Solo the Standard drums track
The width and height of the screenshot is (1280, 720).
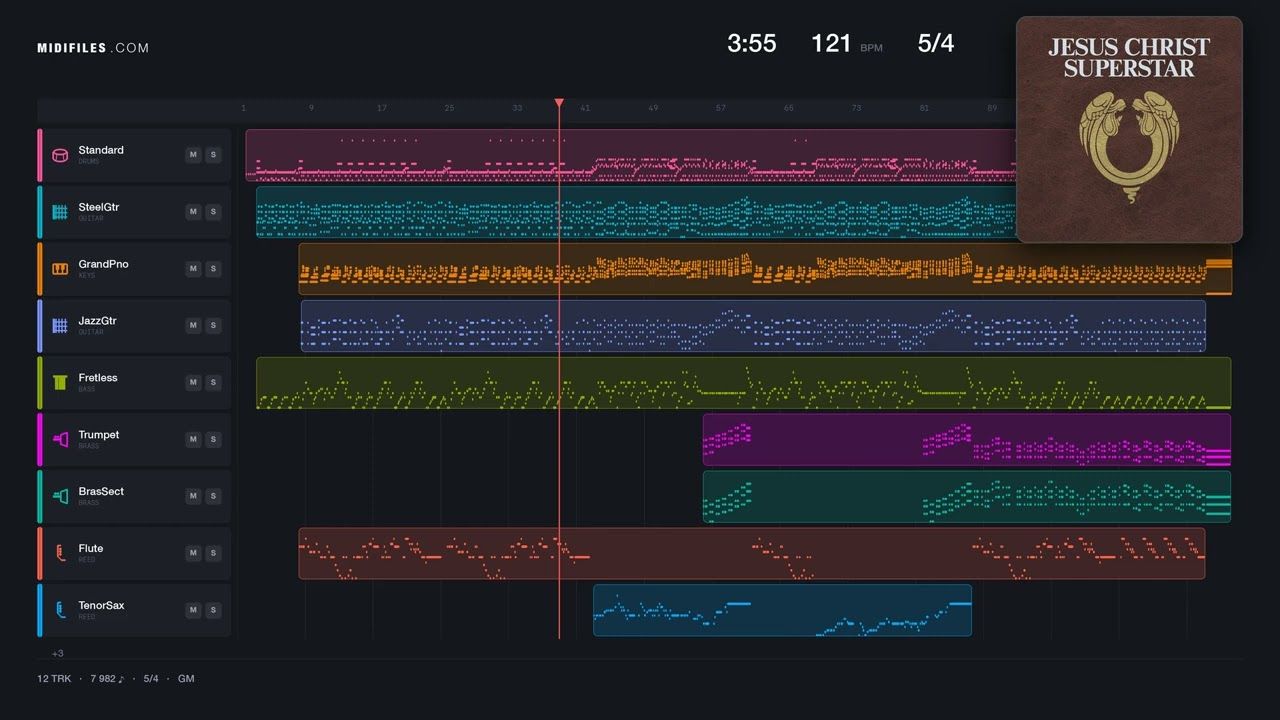click(212, 155)
